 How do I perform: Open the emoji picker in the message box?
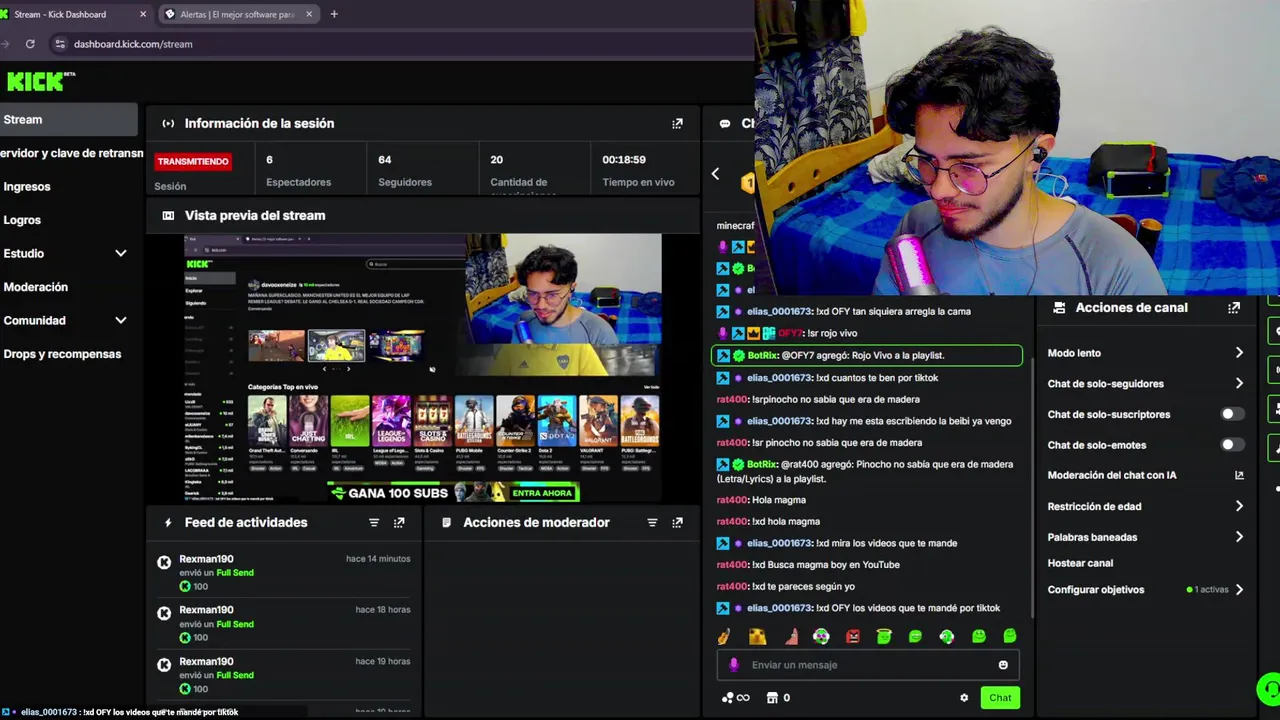1003,665
